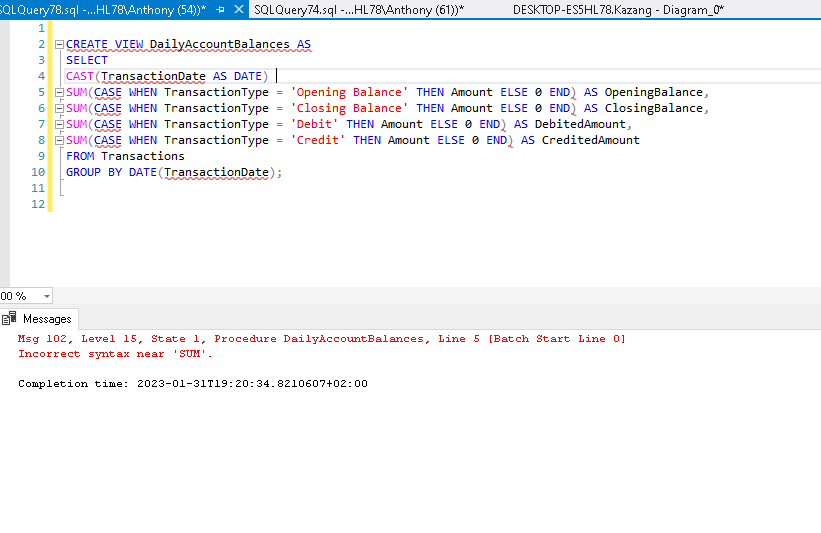Click the DebitedAmount alias on line 7
Screen dimensions: 821x533
tap(580, 124)
